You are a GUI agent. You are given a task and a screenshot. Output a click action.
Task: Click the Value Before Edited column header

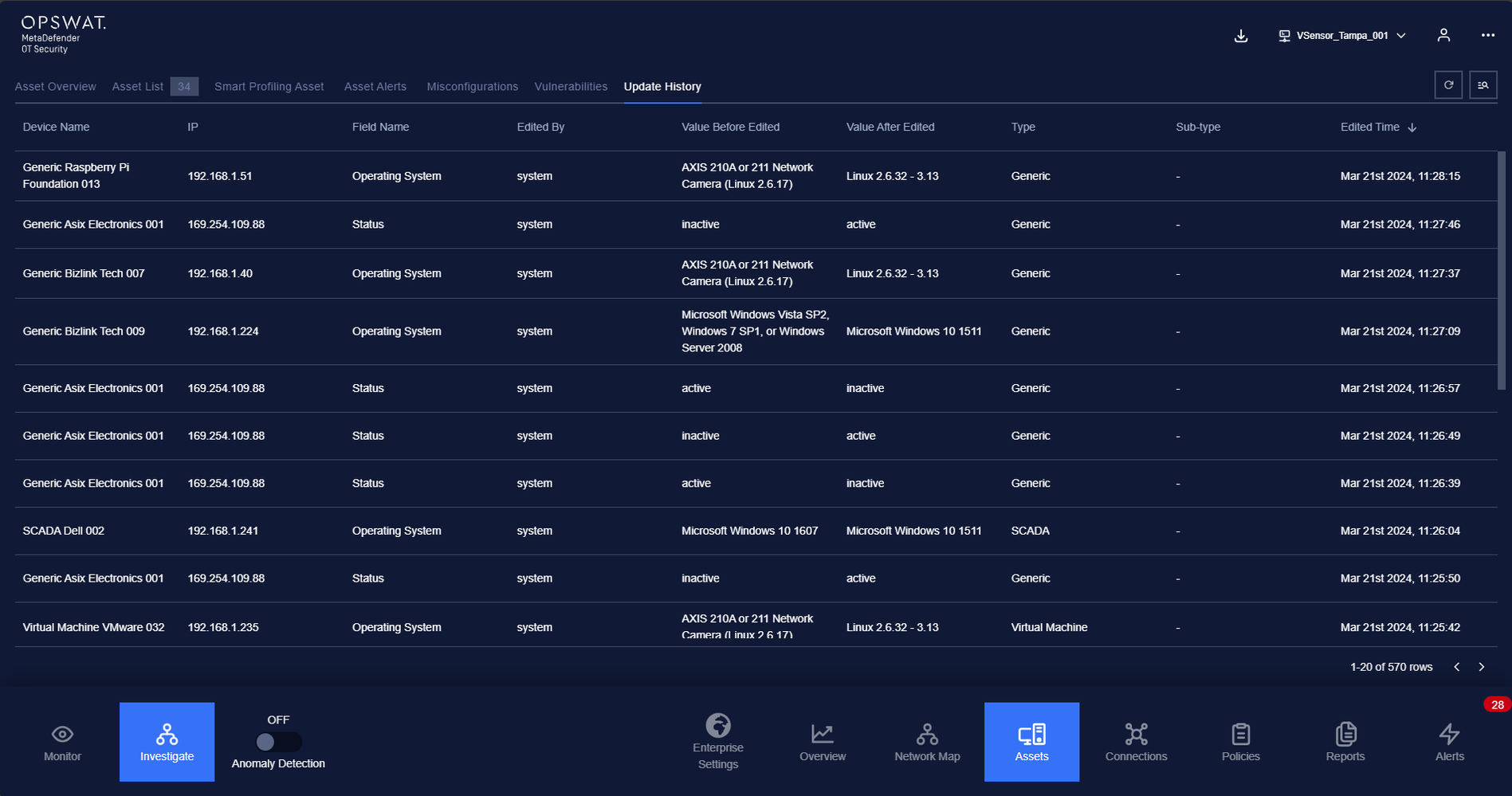pos(730,127)
